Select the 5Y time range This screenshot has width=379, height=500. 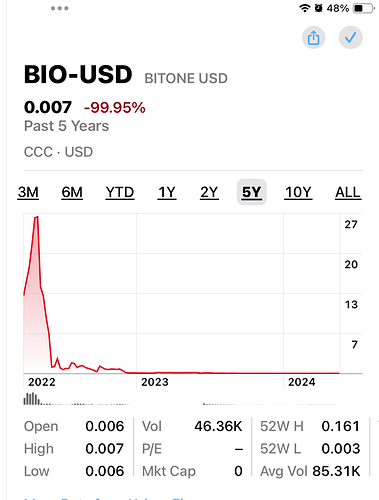coord(252,192)
